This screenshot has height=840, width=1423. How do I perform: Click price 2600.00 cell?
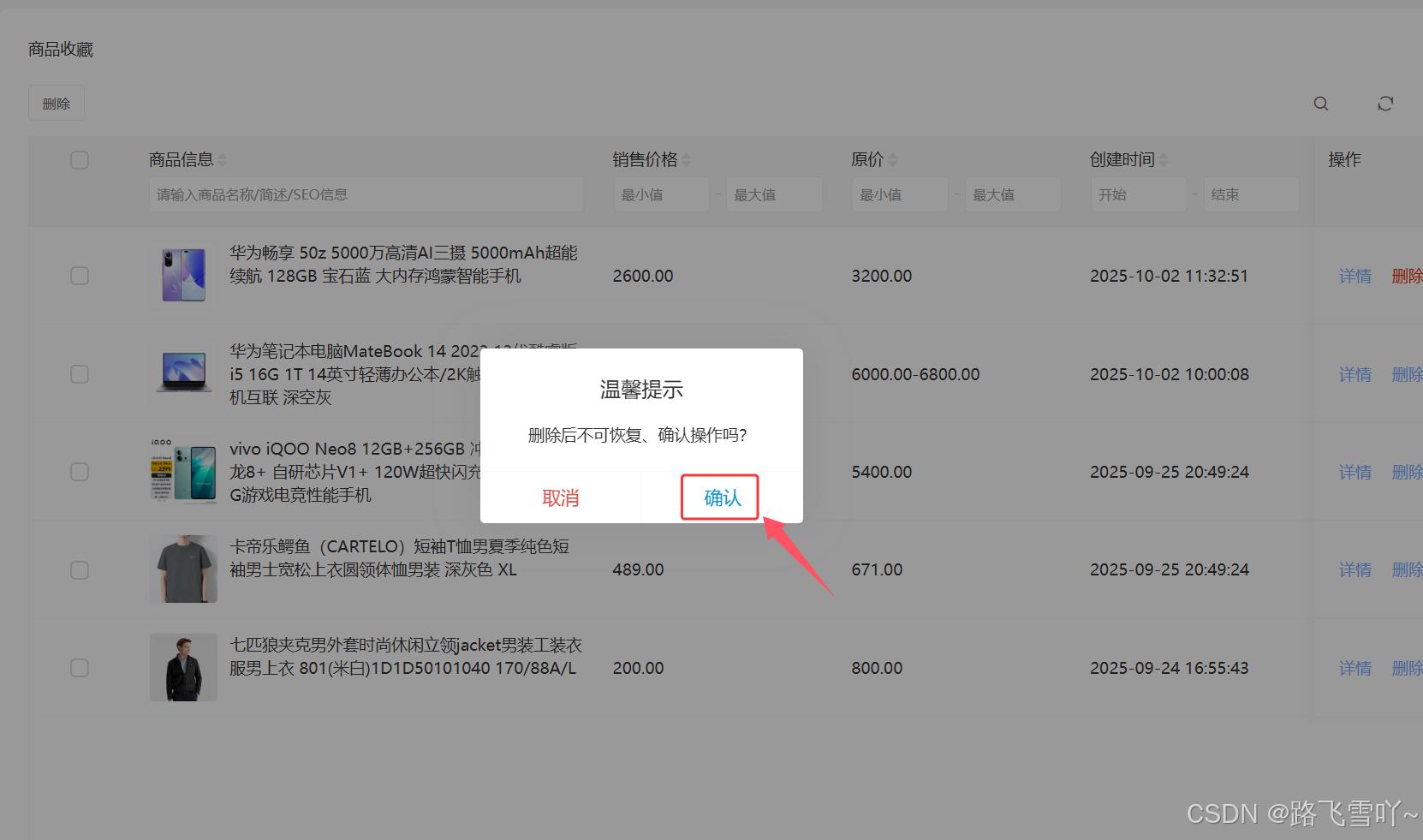click(x=643, y=276)
